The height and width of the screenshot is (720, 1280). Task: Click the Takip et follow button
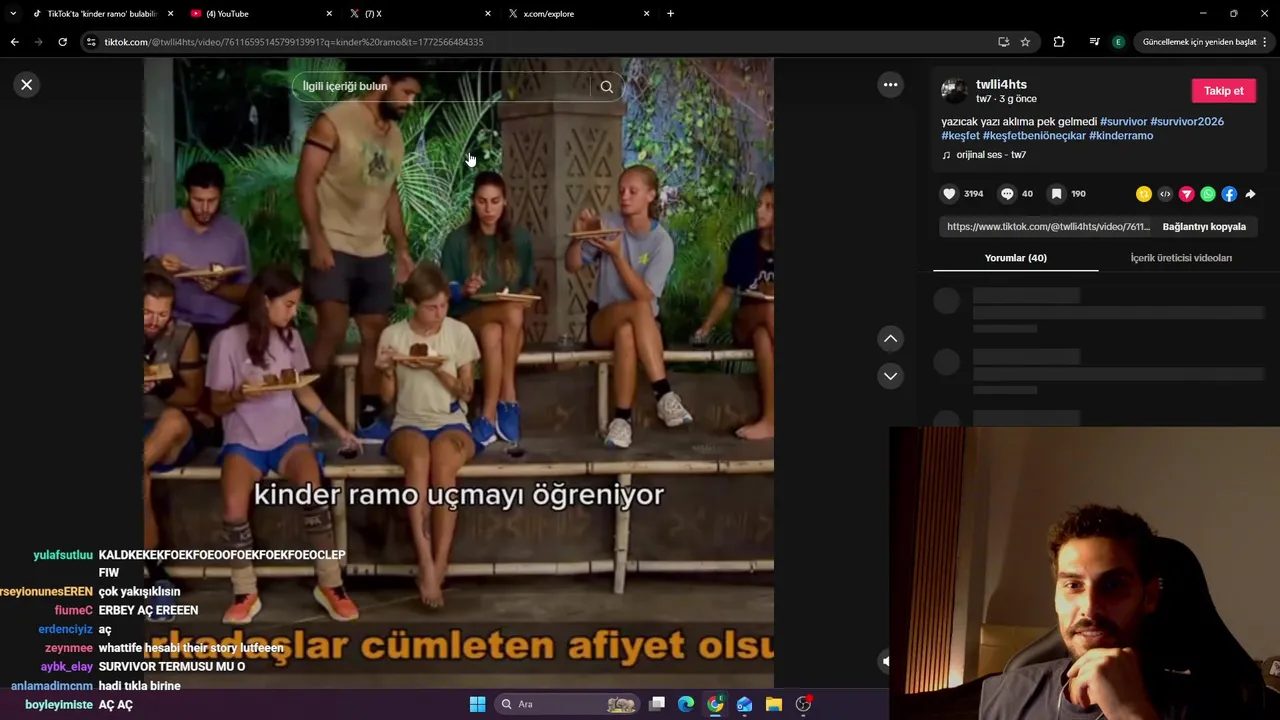coord(1223,91)
